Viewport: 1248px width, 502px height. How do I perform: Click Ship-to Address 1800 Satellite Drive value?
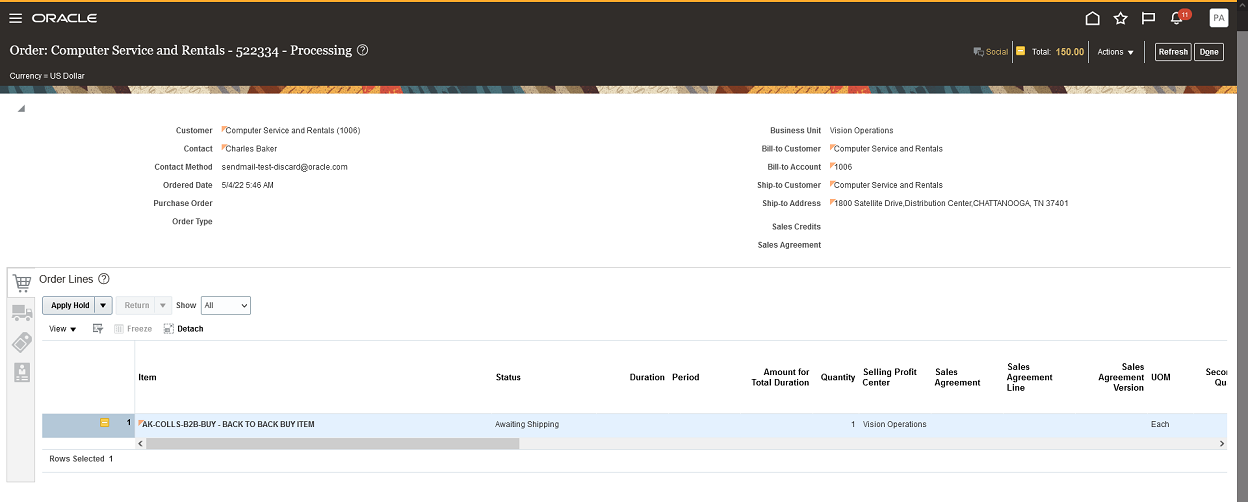[951, 203]
